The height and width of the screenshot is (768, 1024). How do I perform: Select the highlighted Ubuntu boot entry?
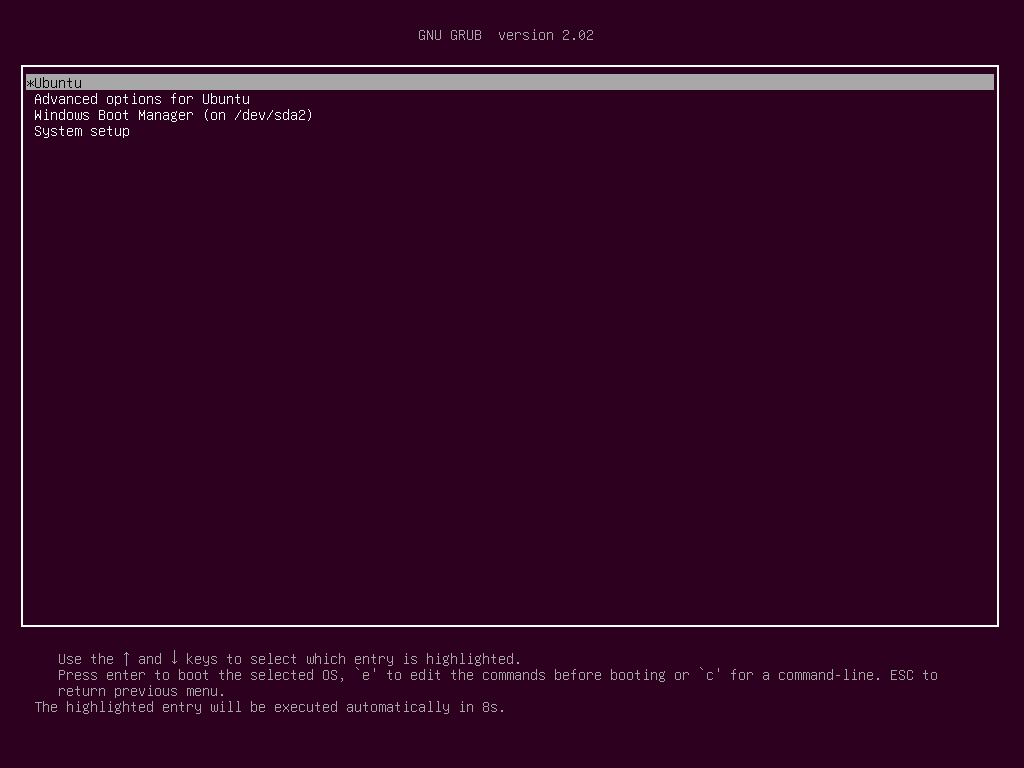tap(510, 83)
